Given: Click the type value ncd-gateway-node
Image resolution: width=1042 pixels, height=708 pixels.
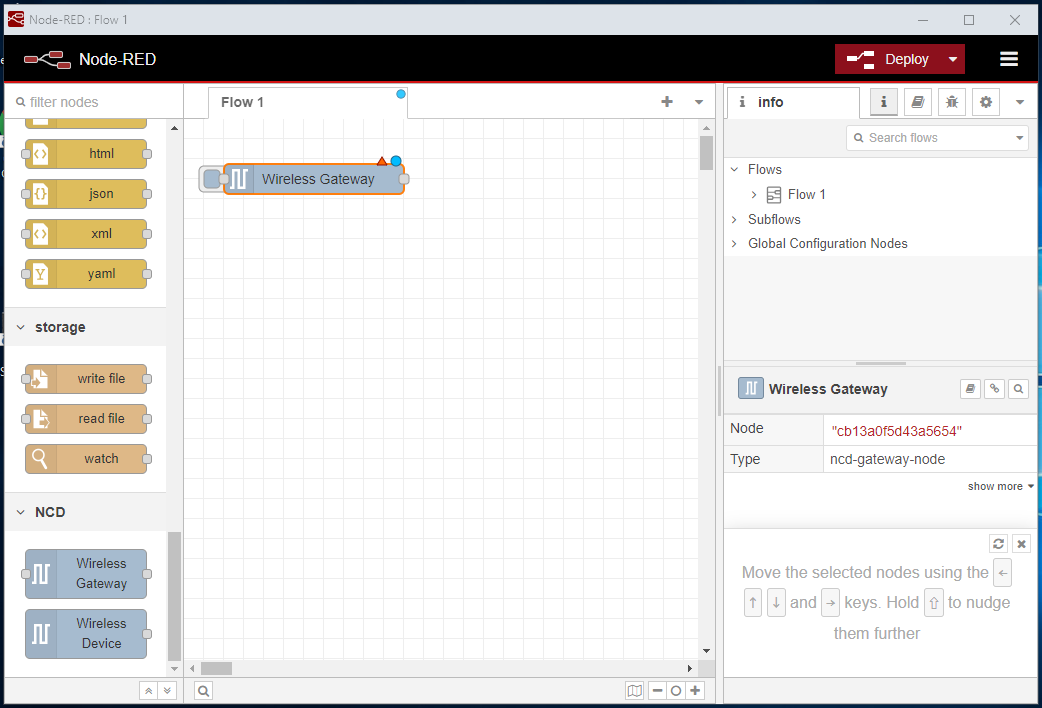Looking at the screenshot, I should [x=887, y=459].
